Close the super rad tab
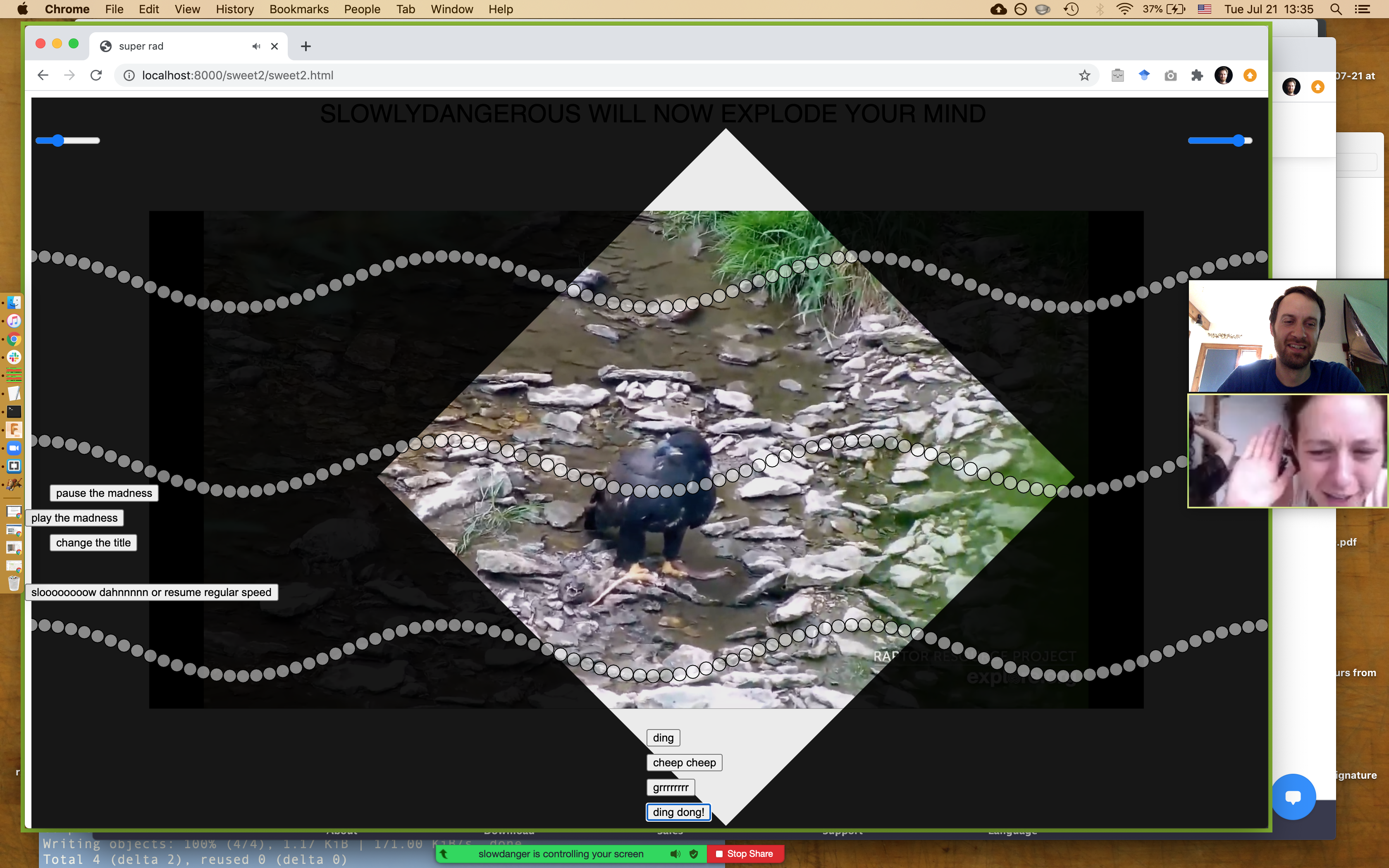The height and width of the screenshot is (868, 1389). (274, 46)
